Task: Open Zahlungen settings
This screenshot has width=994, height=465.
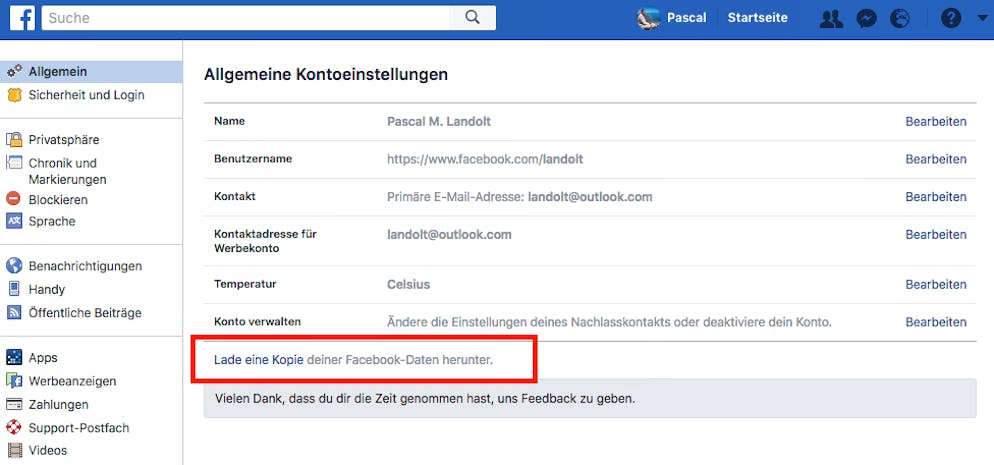Action: point(58,404)
